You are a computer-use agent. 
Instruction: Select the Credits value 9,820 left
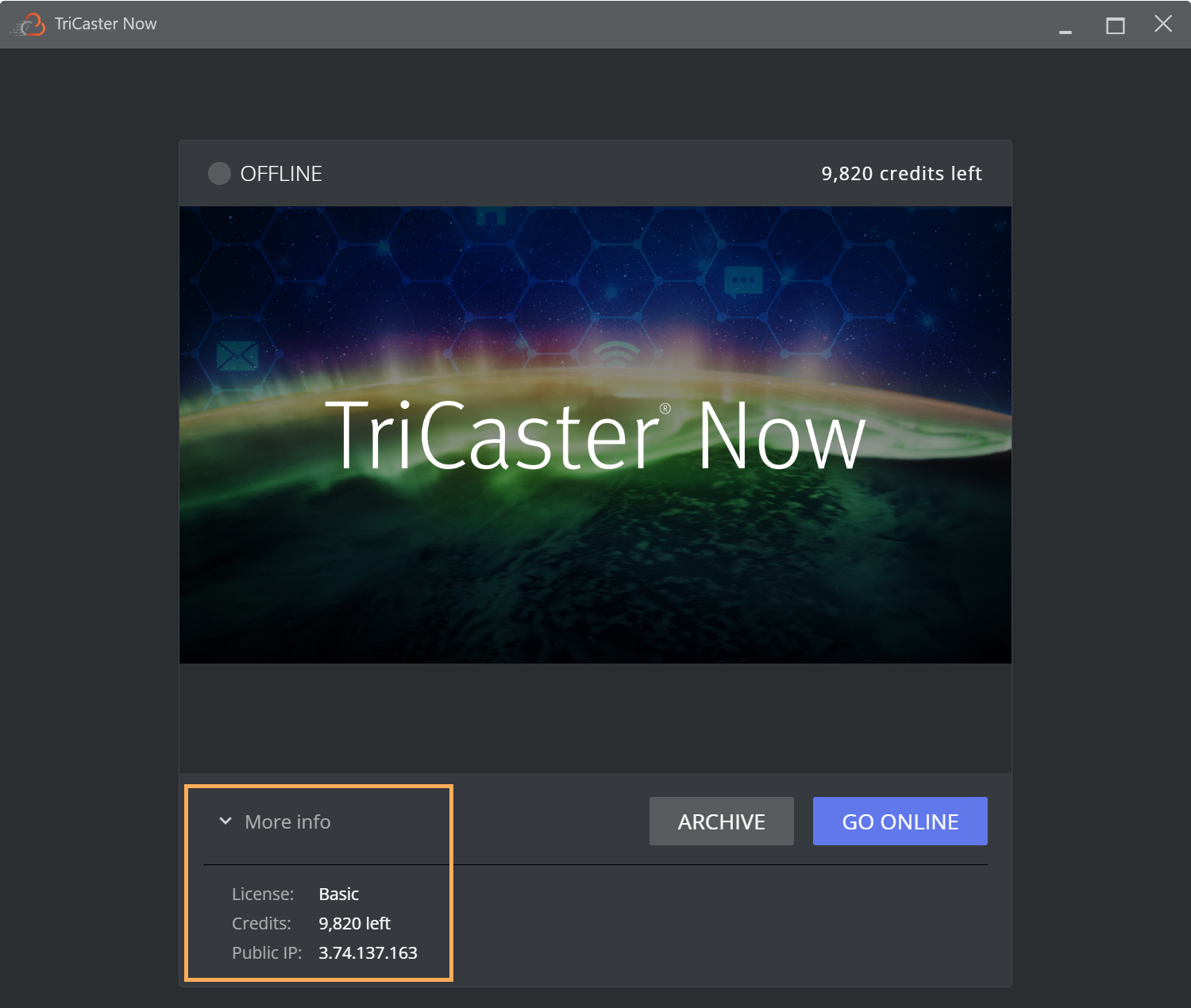pos(354,923)
